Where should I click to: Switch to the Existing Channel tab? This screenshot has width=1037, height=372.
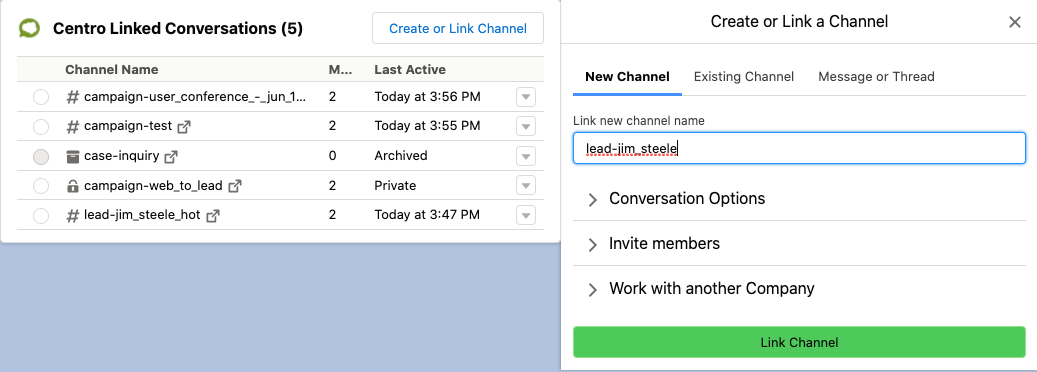click(x=743, y=77)
